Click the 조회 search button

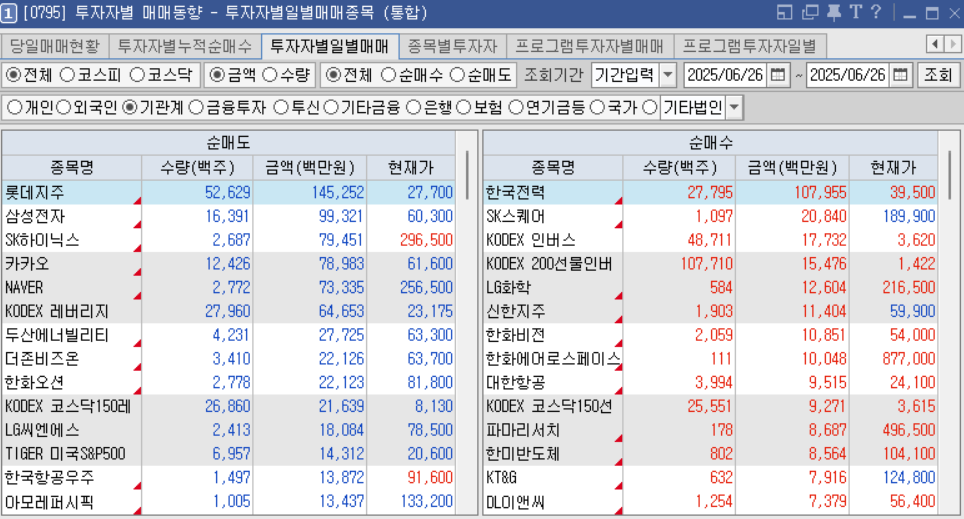point(938,75)
